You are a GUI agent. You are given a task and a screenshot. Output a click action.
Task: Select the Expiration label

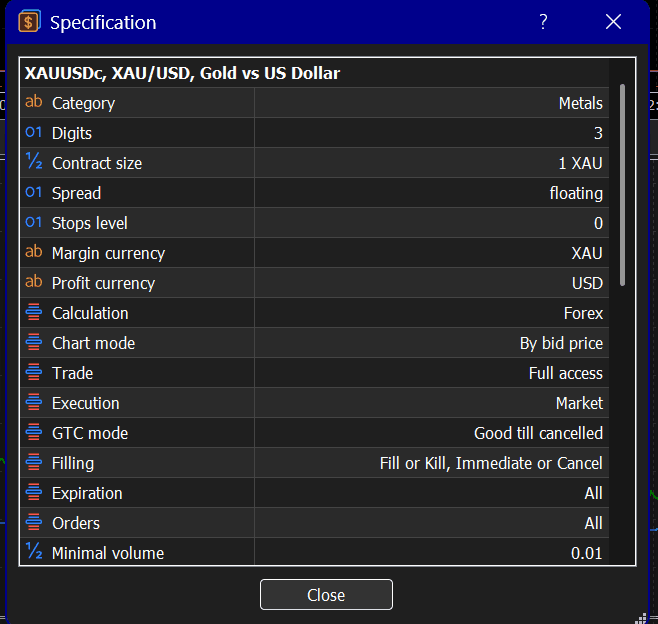87,493
